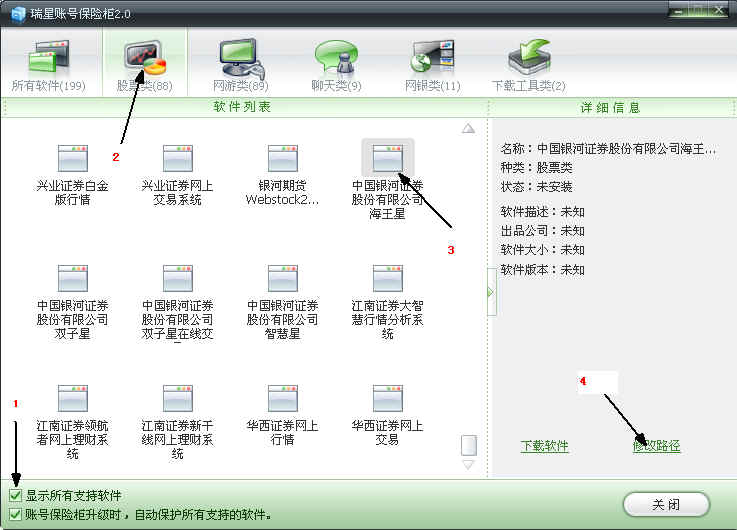
Task: Click the 下载软件 link
Action: pyautogui.click(x=544, y=446)
